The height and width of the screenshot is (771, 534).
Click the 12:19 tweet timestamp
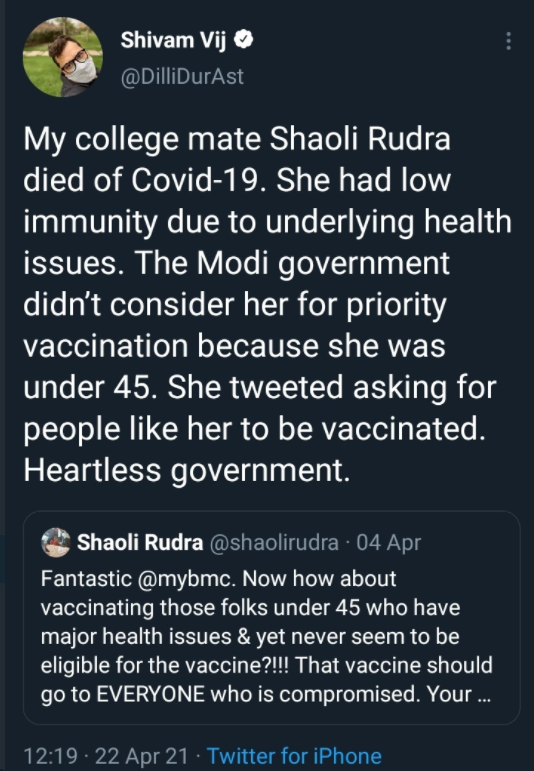tap(50, 756)
